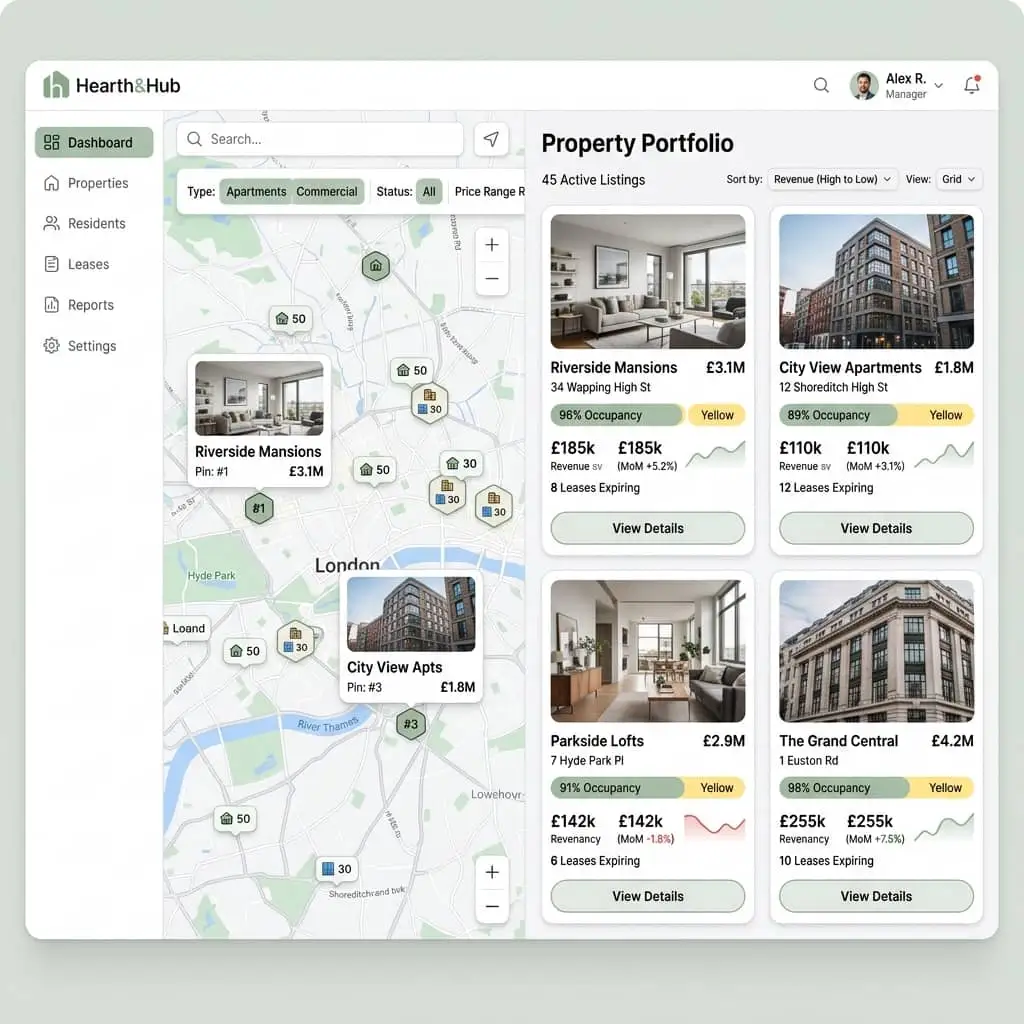Click "10 Leases Expiring" text
Screen dimensions: 1024x1024
[826, 861]
